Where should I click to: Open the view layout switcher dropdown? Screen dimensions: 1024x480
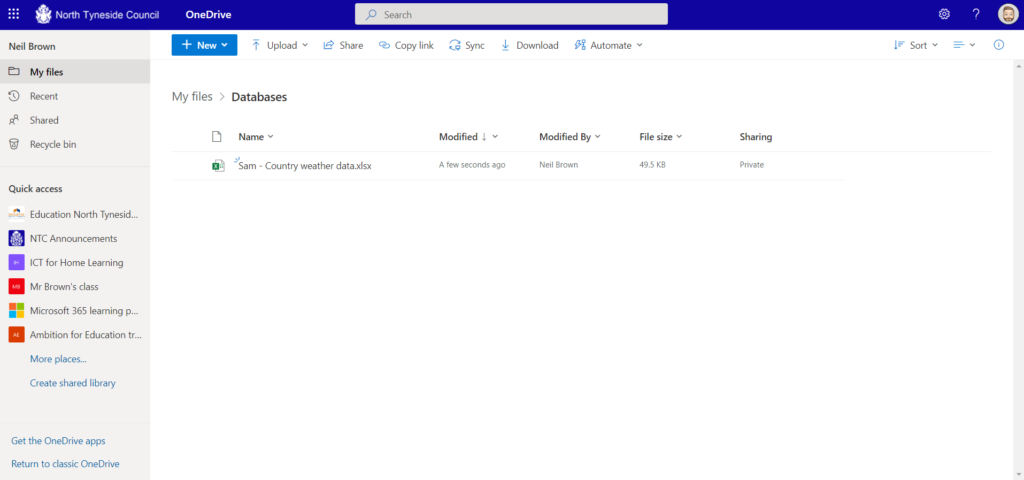[x=964, y=45]
